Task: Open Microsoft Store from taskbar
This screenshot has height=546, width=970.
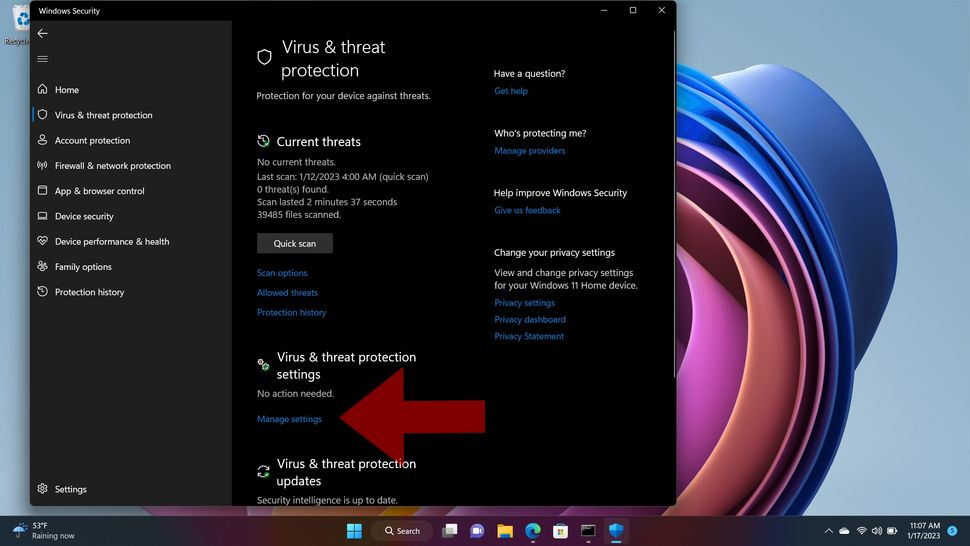Action: click(x=560, y=531)
